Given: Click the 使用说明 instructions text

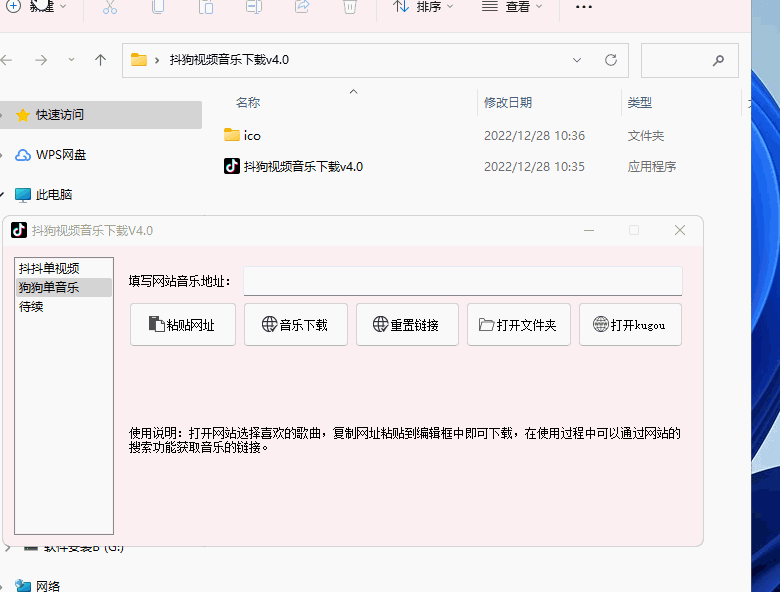Looking at the screenshot, I should [x=404, y=440].
